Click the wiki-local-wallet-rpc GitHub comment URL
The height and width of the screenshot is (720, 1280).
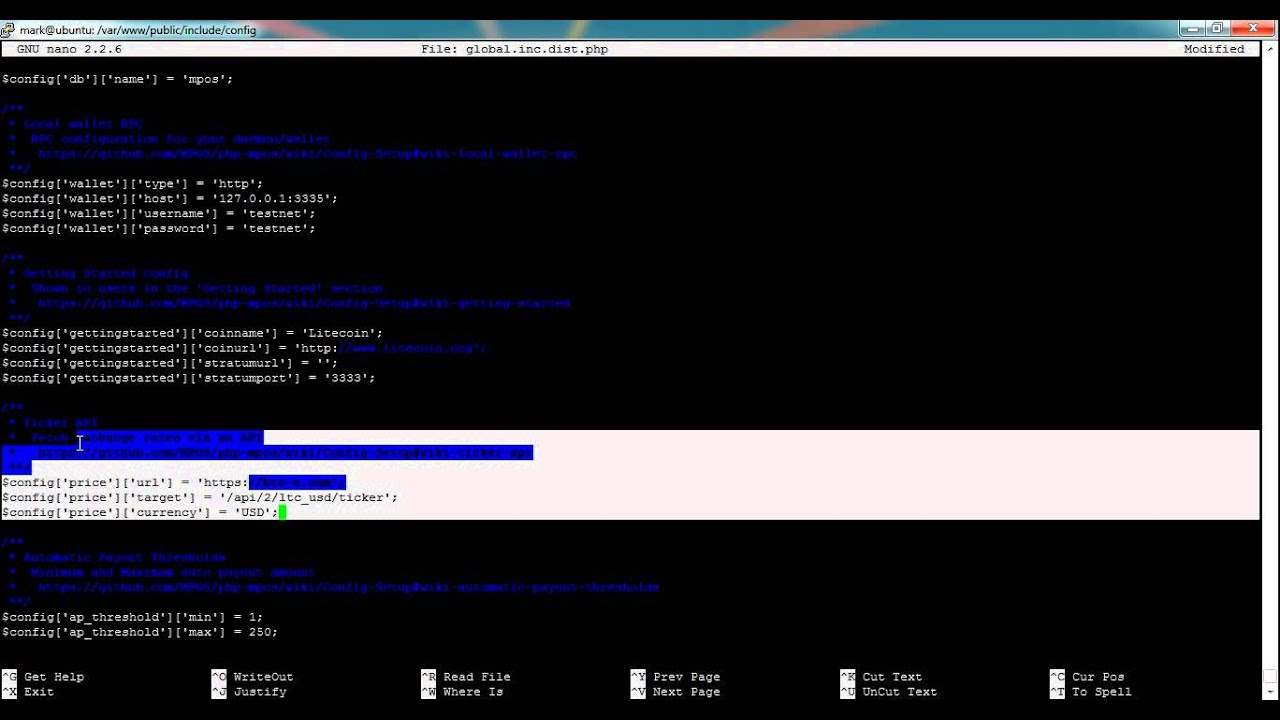coord(308,154)
